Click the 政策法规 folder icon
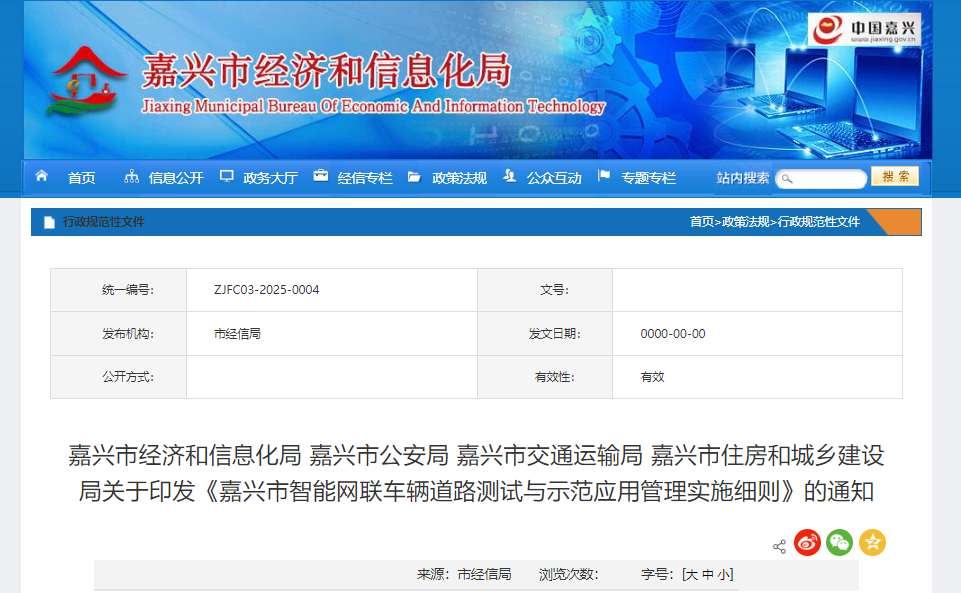The width and height of the screenshot is (961, 593). pos(414,177)
